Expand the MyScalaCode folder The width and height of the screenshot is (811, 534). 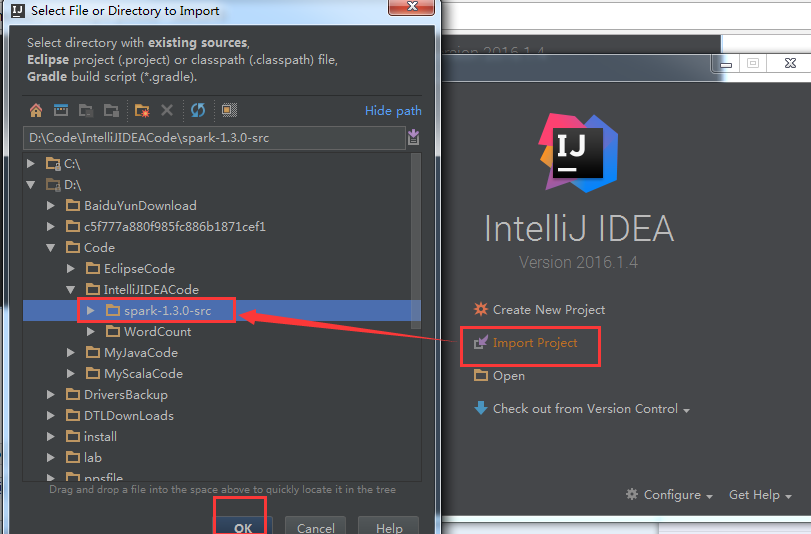(x=71, y=374)
